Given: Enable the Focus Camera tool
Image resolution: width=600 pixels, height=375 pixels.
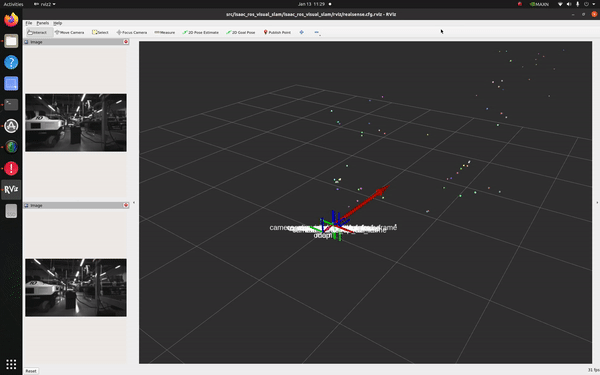Looking at the screenshot, I should coord(132,33).
